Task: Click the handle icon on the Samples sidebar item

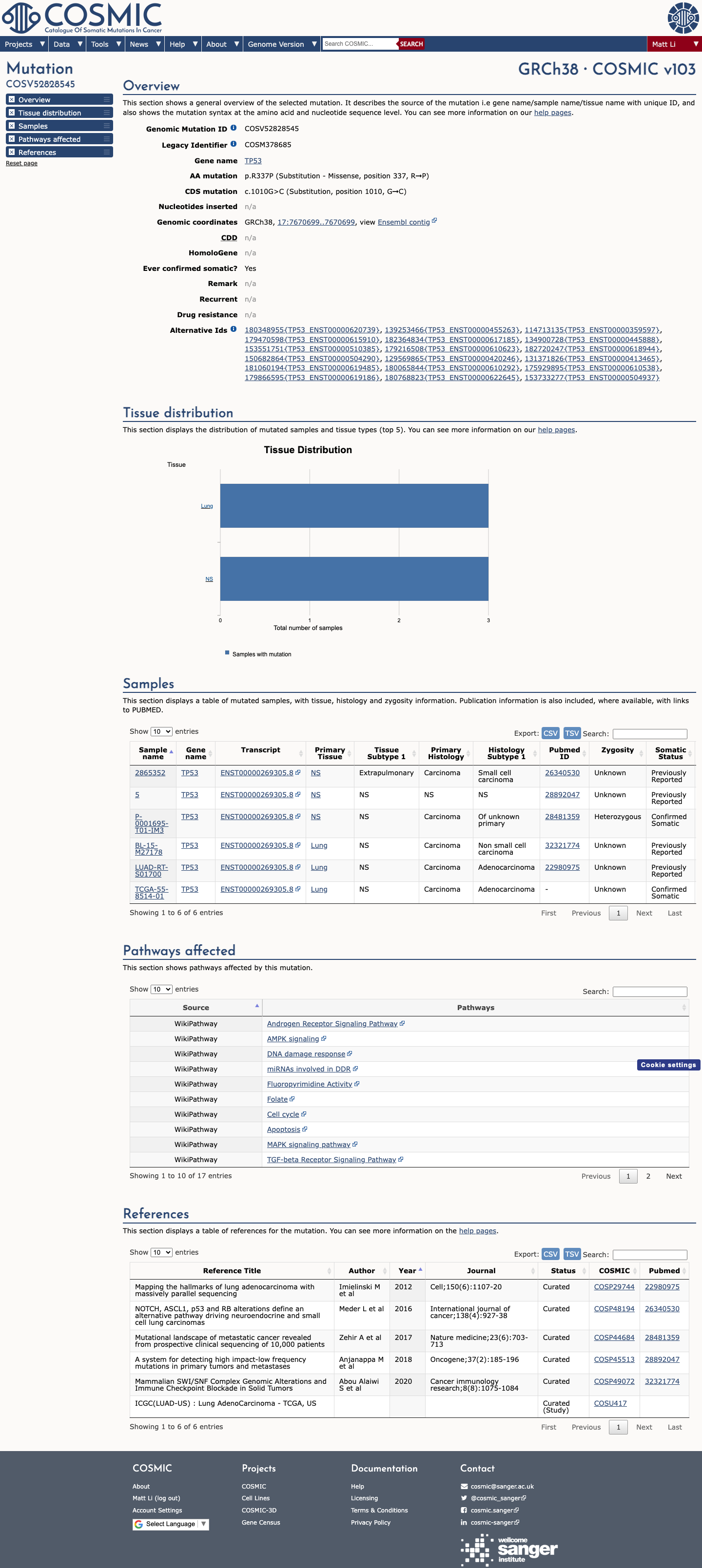Action: click(x=107, y=126)
